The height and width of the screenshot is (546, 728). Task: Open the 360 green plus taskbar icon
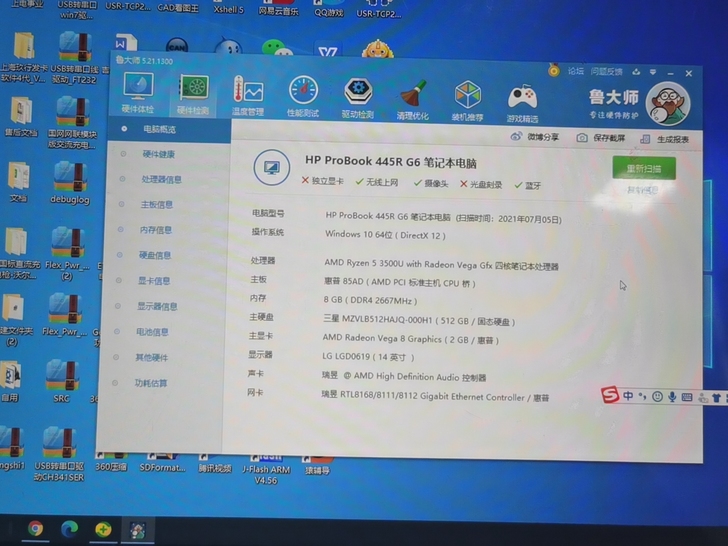tap(103, 529)
